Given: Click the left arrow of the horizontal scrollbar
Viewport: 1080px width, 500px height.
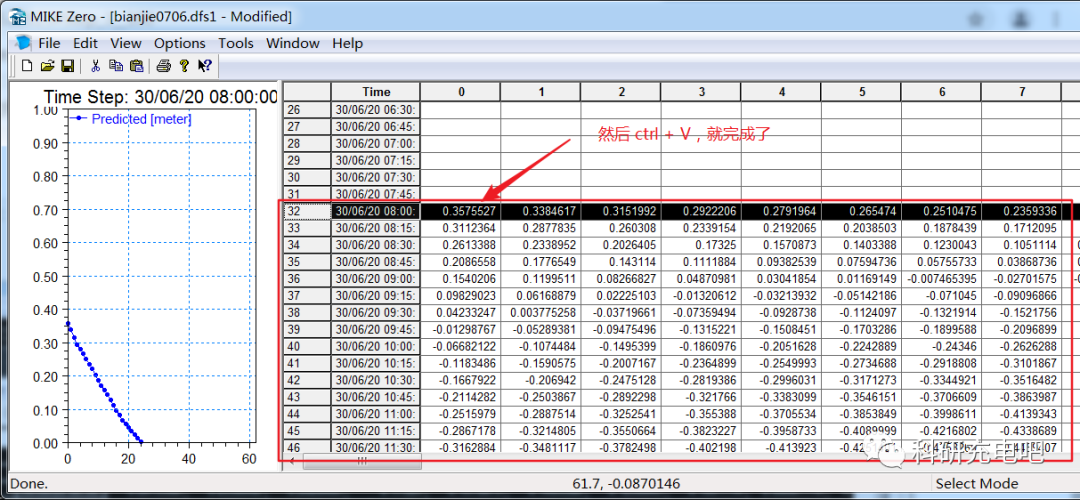Looking at the screenshot, I should 291,461.
